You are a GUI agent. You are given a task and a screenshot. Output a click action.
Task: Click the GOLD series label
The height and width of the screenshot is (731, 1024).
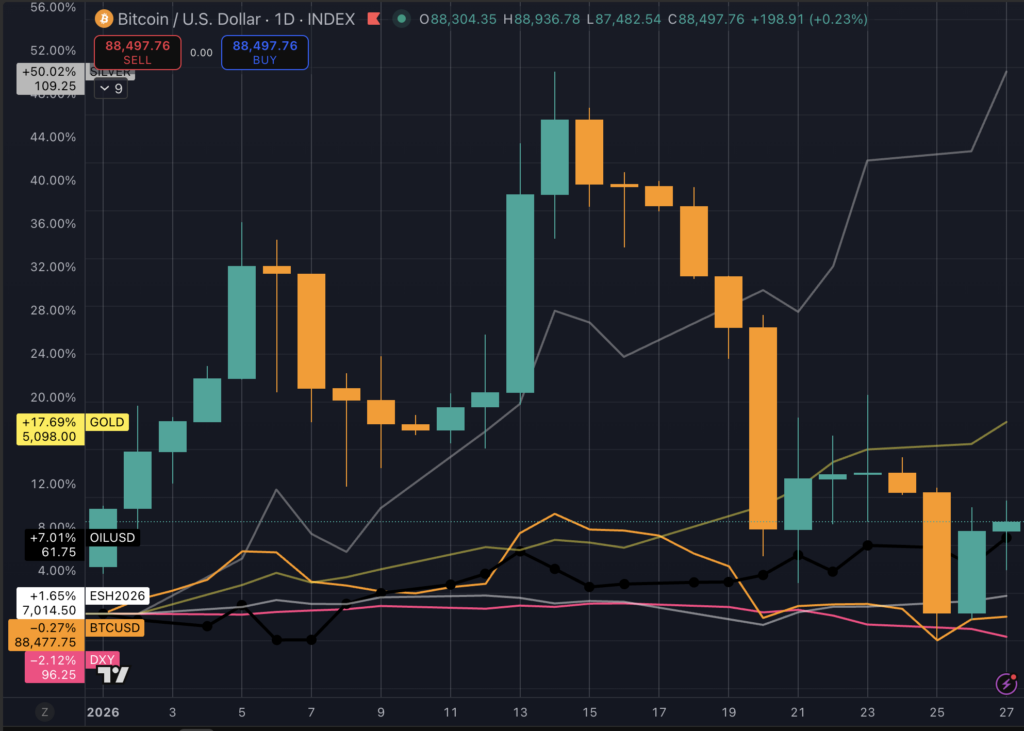pyautogui.click(x=106, y=422)
